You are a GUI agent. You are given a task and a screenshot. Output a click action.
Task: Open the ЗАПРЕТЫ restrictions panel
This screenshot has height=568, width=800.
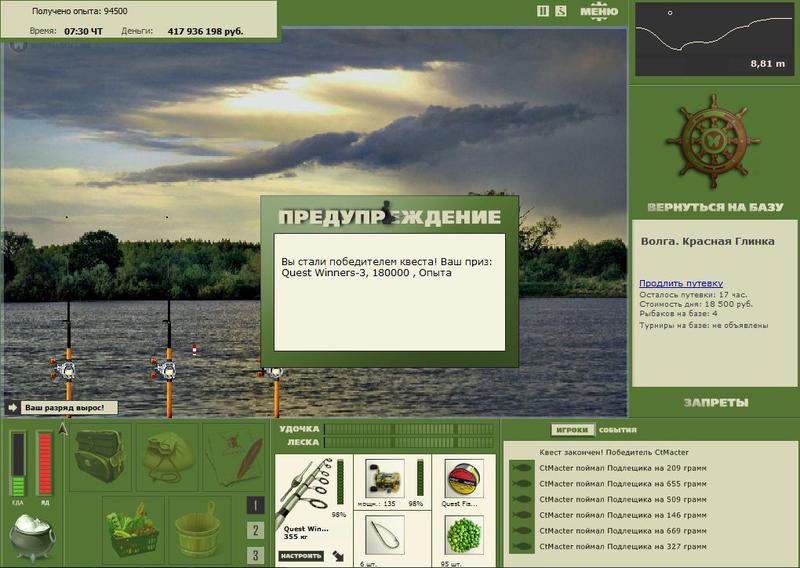[x=716, y=403]
